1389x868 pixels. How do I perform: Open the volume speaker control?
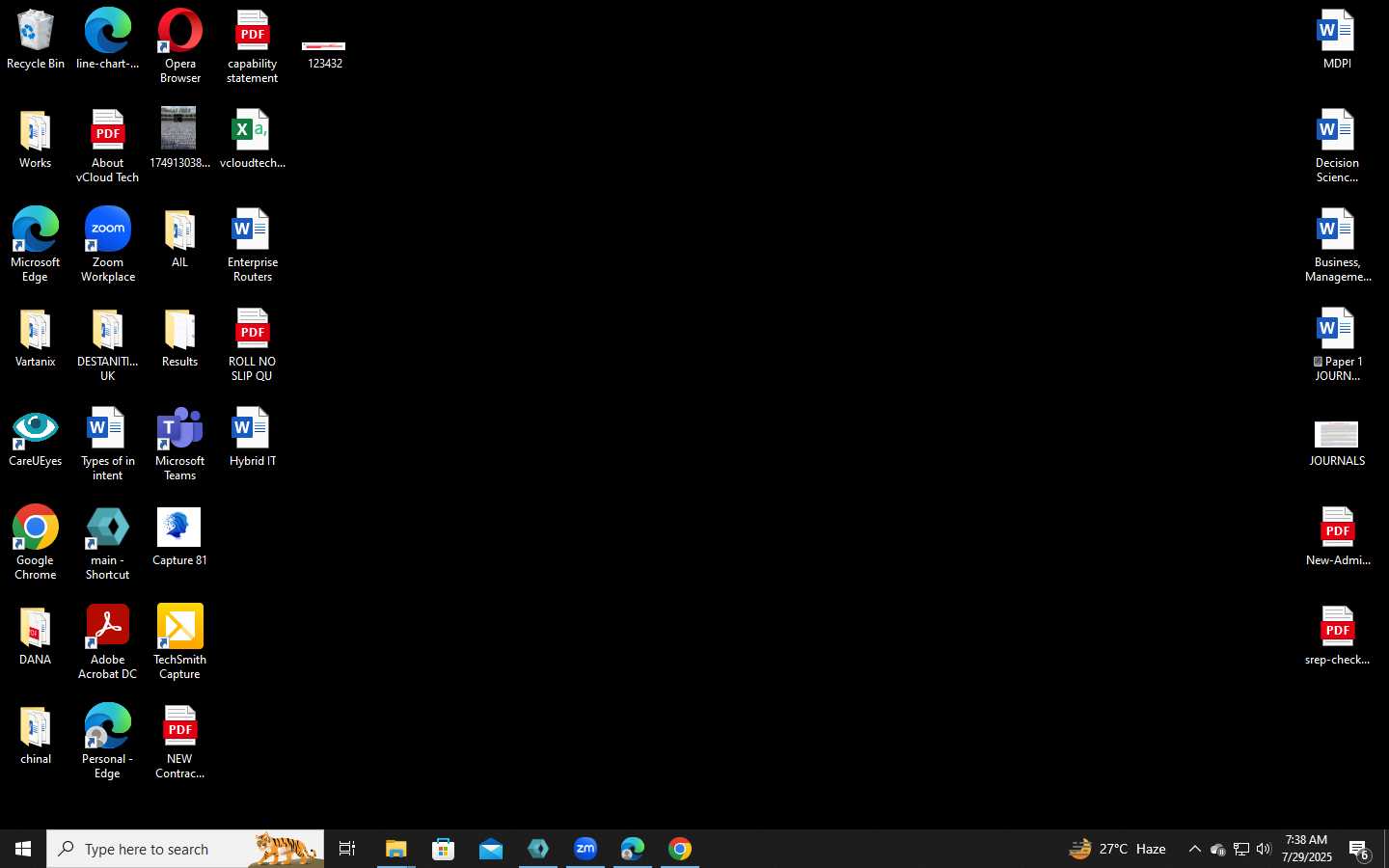click(x=1264, y=849)
